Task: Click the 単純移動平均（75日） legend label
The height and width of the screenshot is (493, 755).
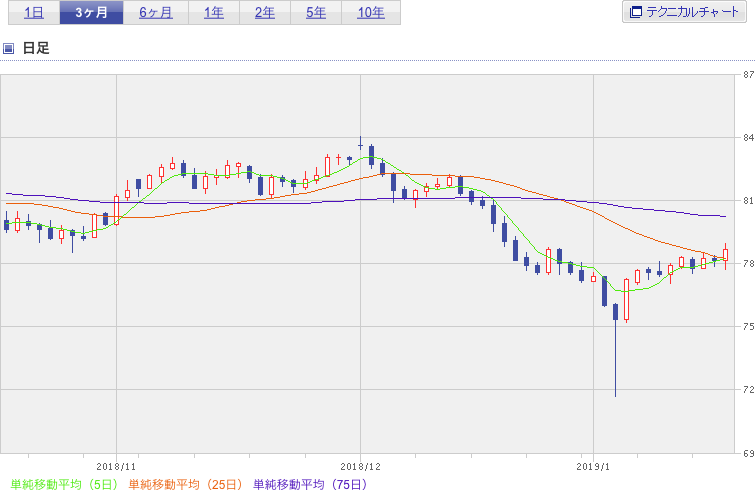Action: pyautogui.click(x=310, y=484)
